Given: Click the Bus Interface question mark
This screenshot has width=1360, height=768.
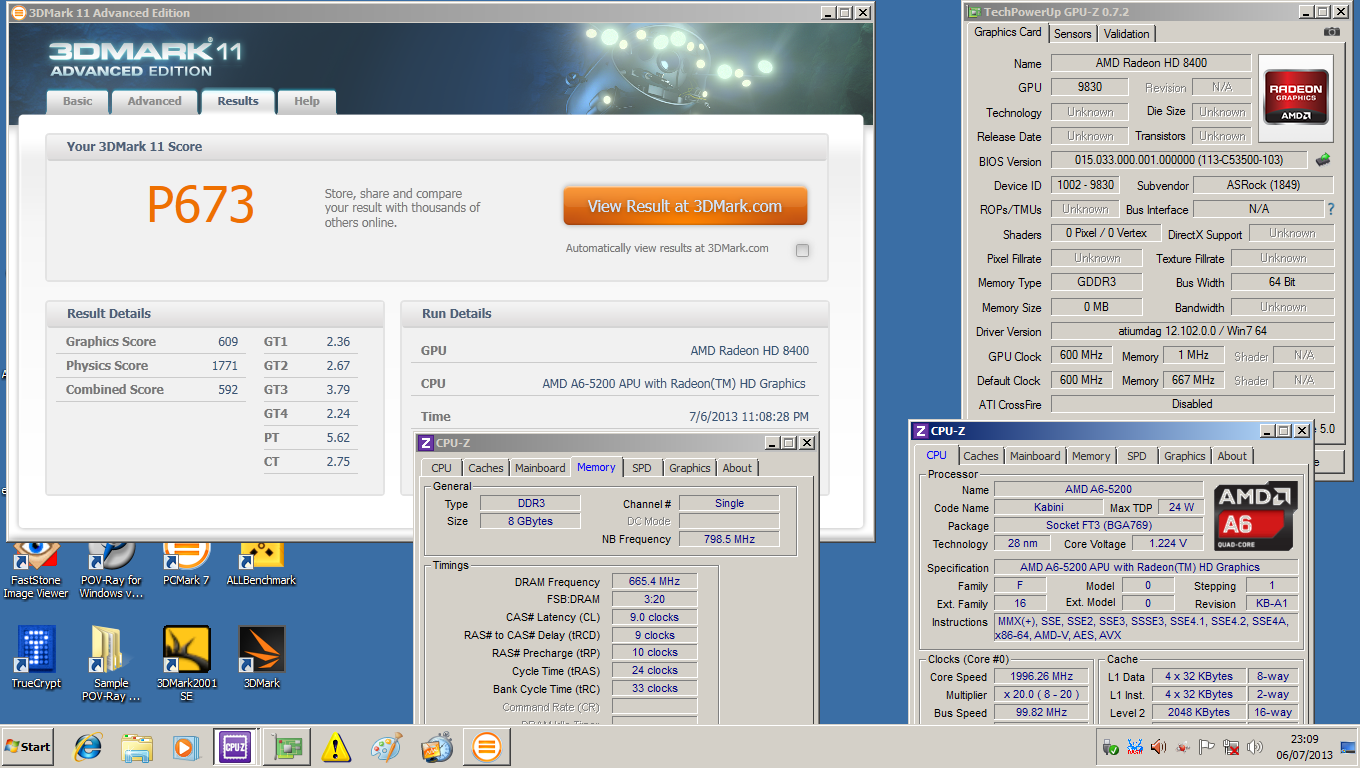Looking at the screenshot, I should click(1330, 210).
